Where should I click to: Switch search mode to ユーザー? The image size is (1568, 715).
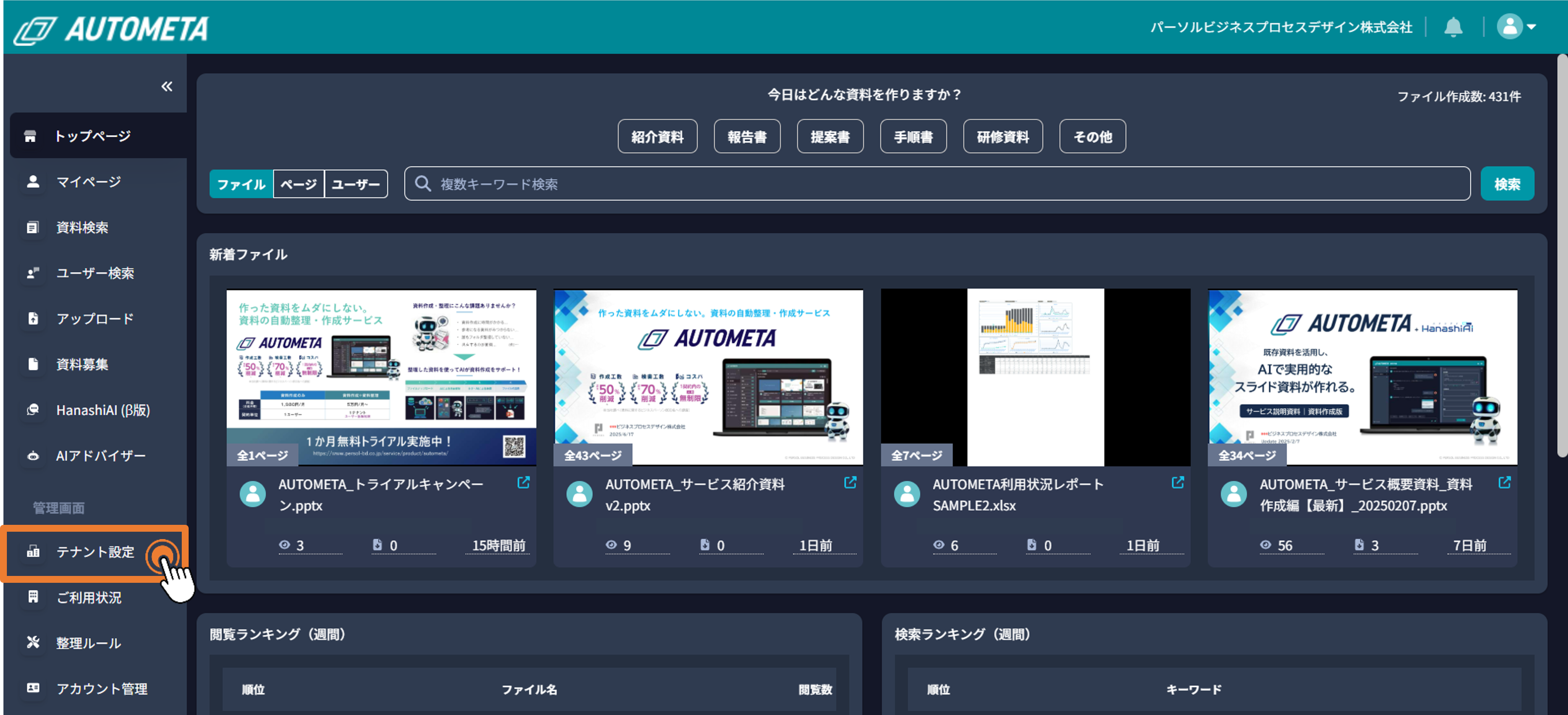[356, 184]
